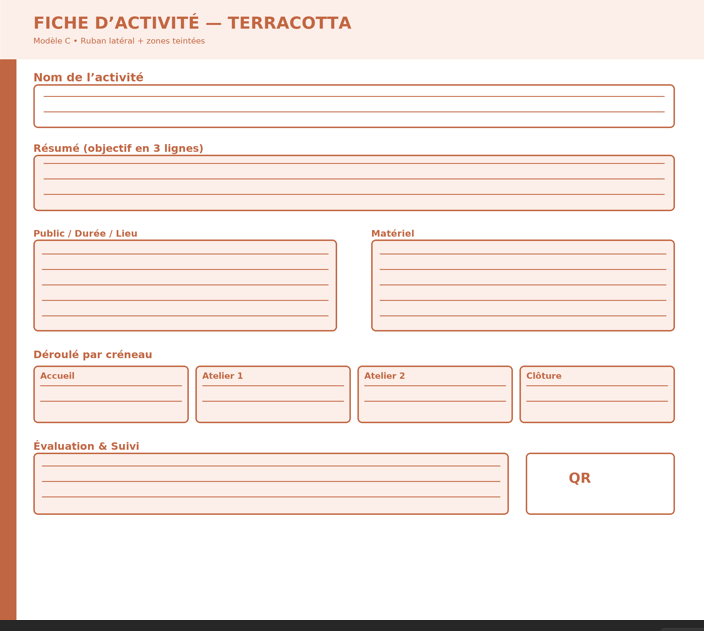The width and height of the screenshot is (704, 631).
Task: Click the Clôture time slot box
Action: point(597,394)
